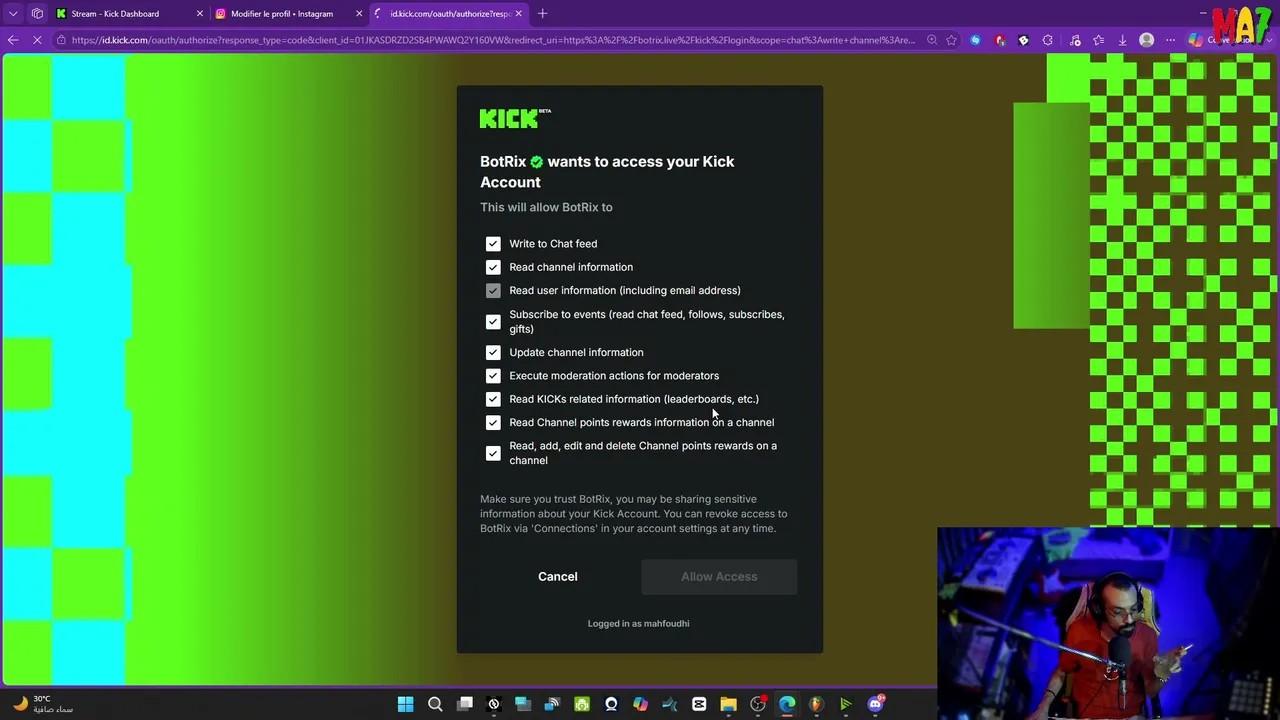
Task: Click the webcam overlay thumbnail
Action: pos(1108,623)
